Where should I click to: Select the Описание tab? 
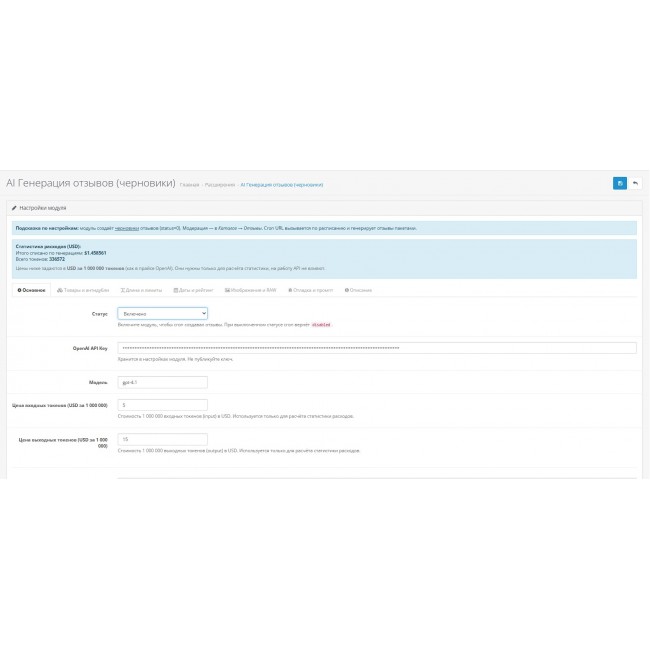[x=358, y=290]
